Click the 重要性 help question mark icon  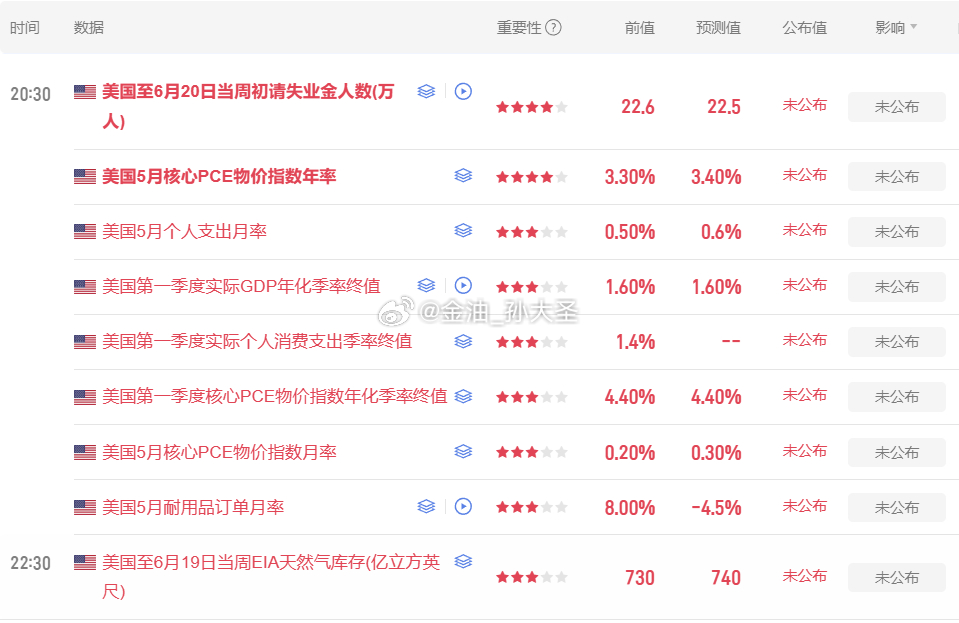tap(553, 28)
